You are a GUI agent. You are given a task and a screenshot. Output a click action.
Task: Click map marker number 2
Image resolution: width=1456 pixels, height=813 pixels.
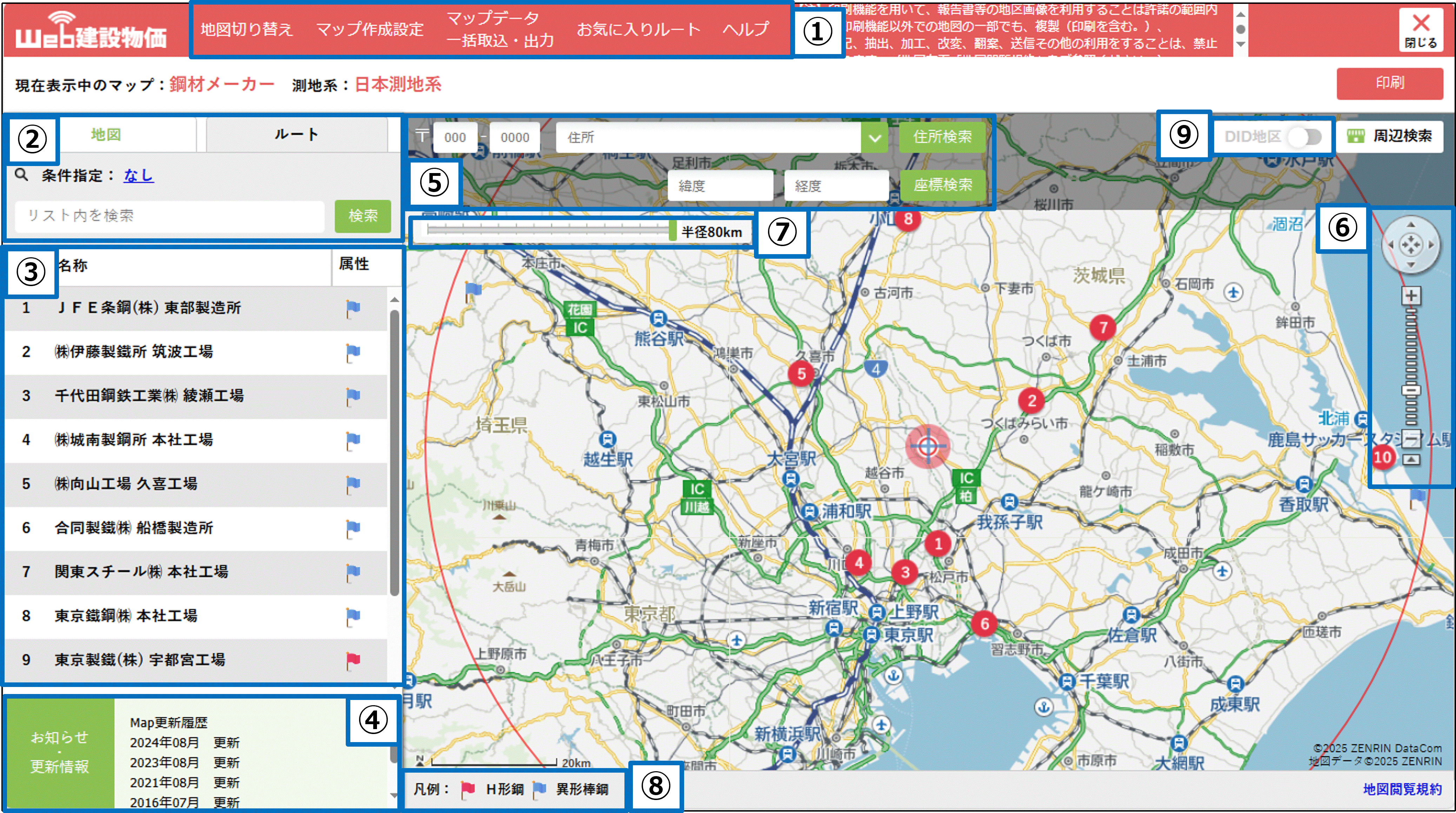1032,401
